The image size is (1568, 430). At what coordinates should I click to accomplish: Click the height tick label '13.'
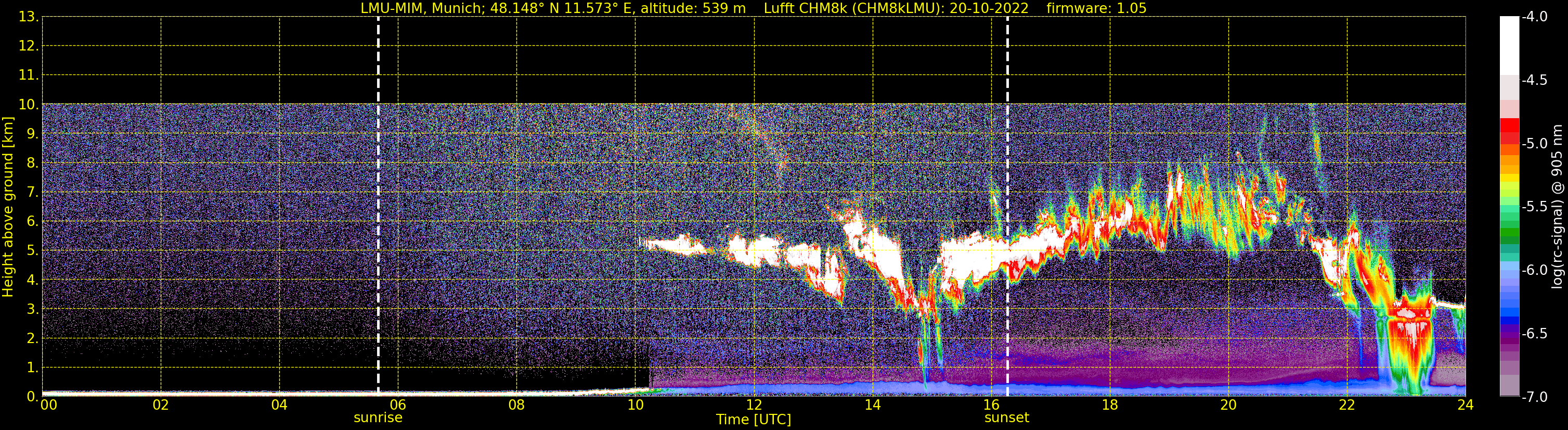point(29,17)
